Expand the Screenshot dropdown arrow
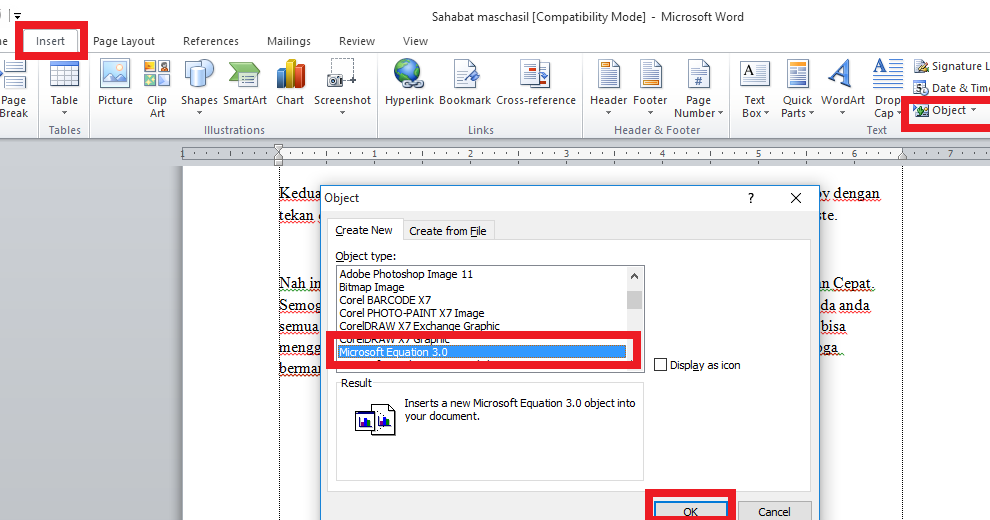990x520 pixels. pyautogui.click(x=343, y=113)
